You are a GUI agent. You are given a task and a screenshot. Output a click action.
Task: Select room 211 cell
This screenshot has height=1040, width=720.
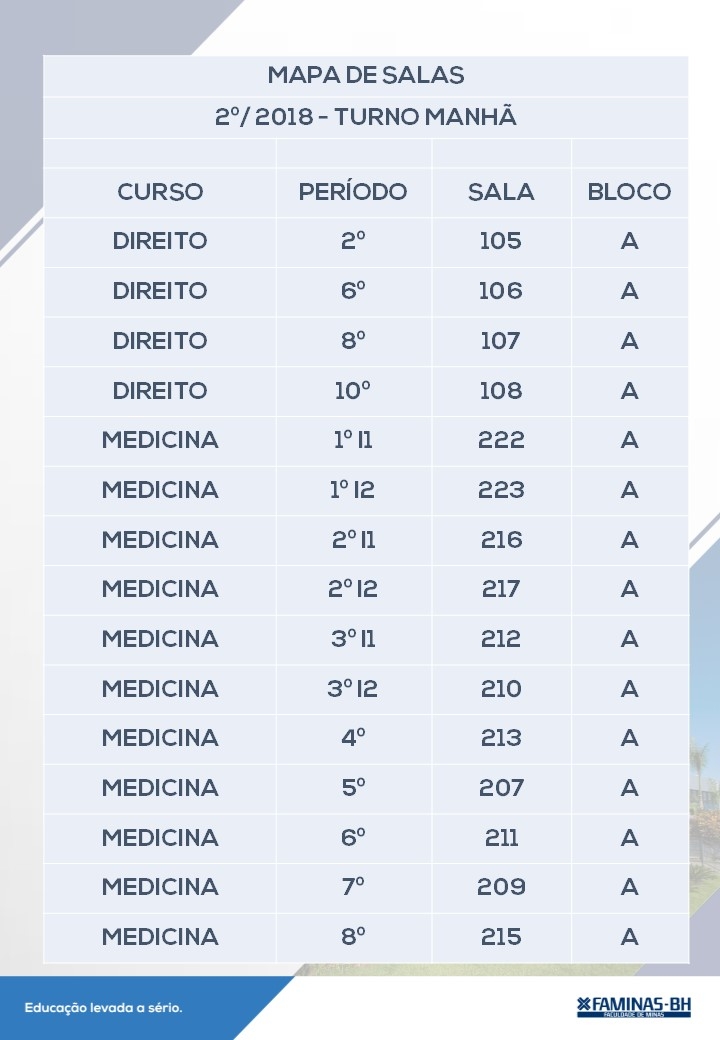(501, 838)
